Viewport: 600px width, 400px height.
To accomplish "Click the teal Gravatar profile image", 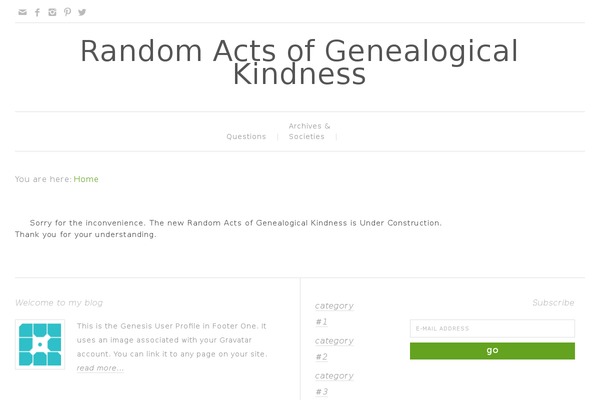I will point(40,344).
